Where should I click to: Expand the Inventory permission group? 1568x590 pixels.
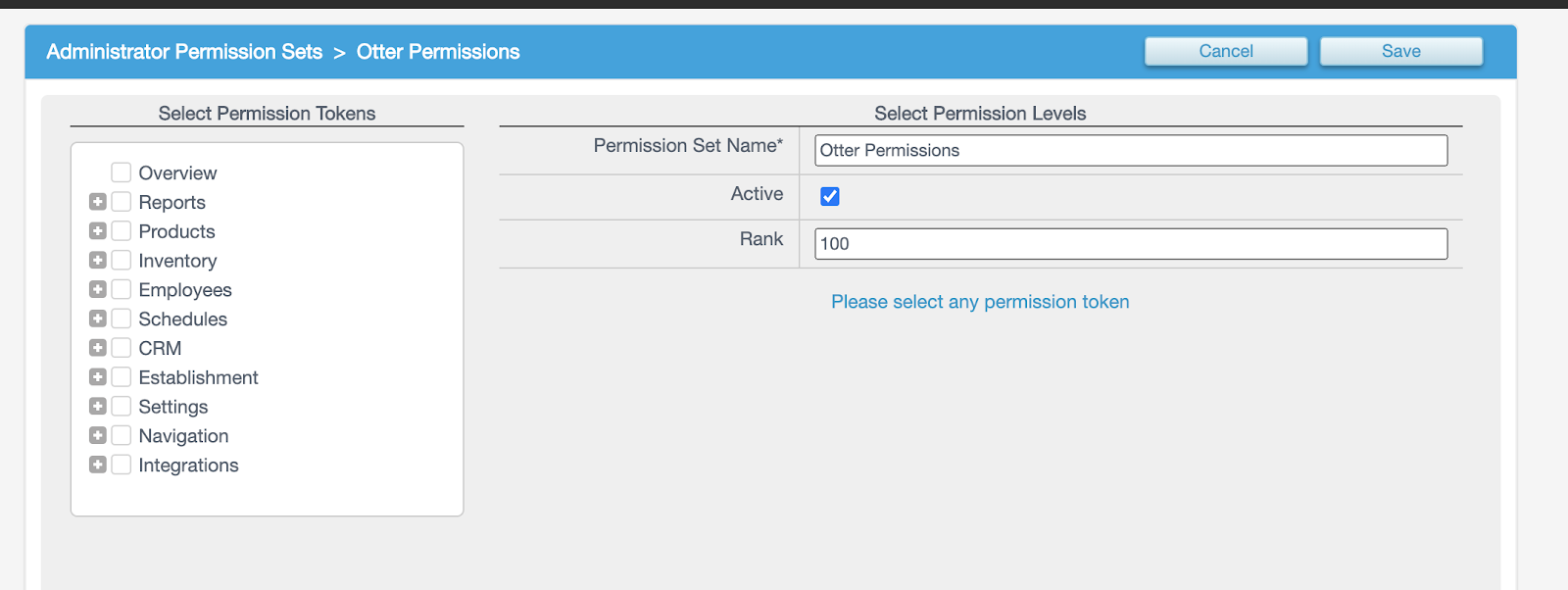[98, 261]
